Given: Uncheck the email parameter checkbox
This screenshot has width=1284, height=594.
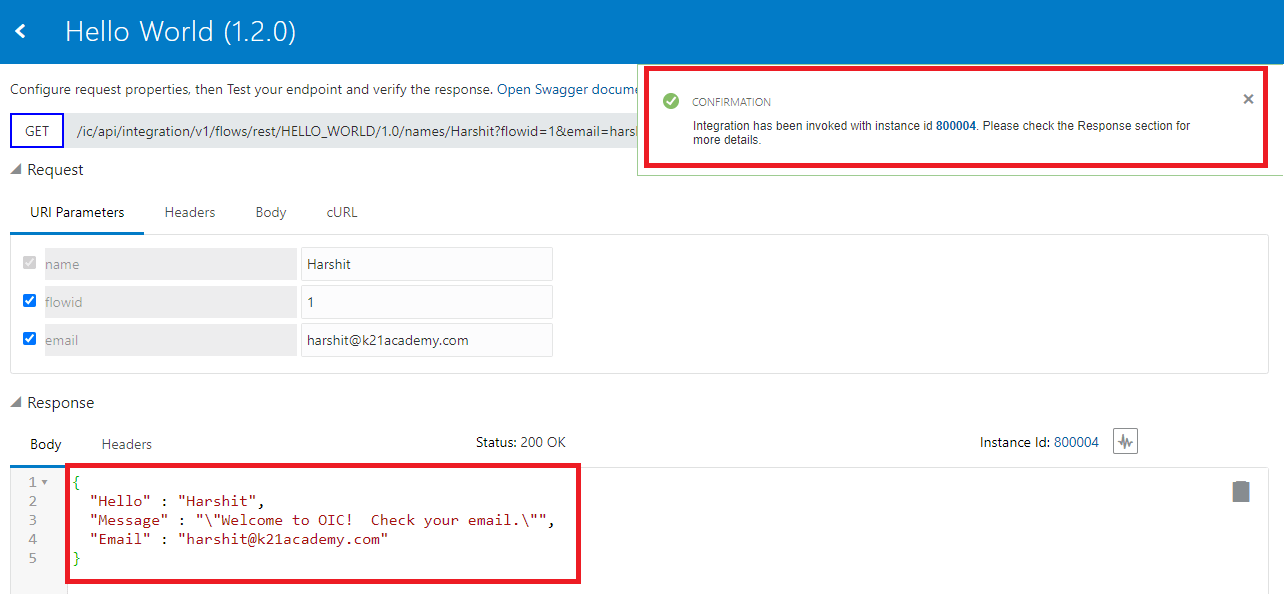Looking at the screenshot, I should (x=29, y=338).
